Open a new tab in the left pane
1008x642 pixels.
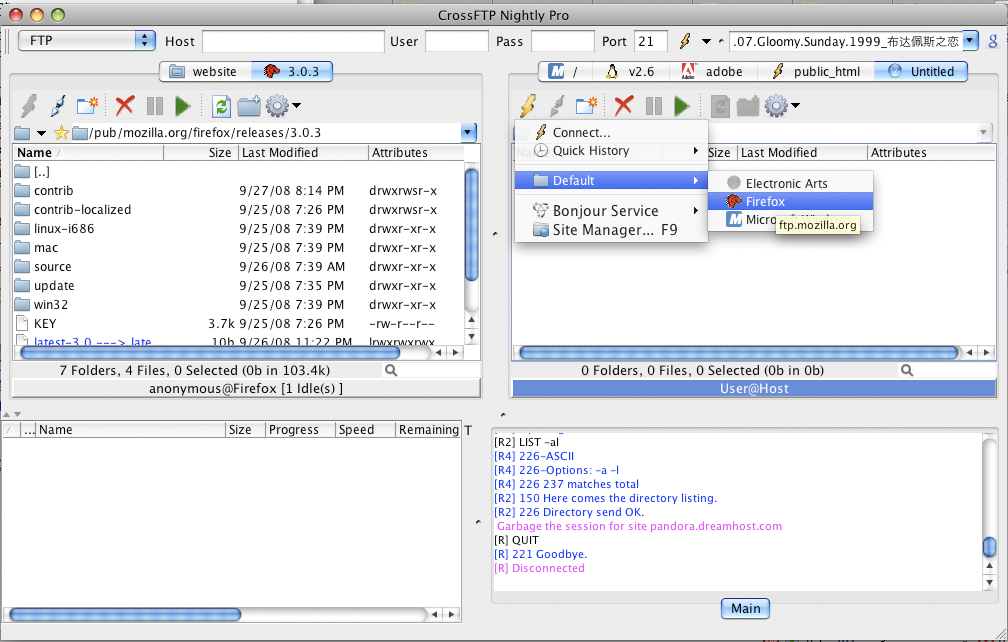[x=87, y=106]
